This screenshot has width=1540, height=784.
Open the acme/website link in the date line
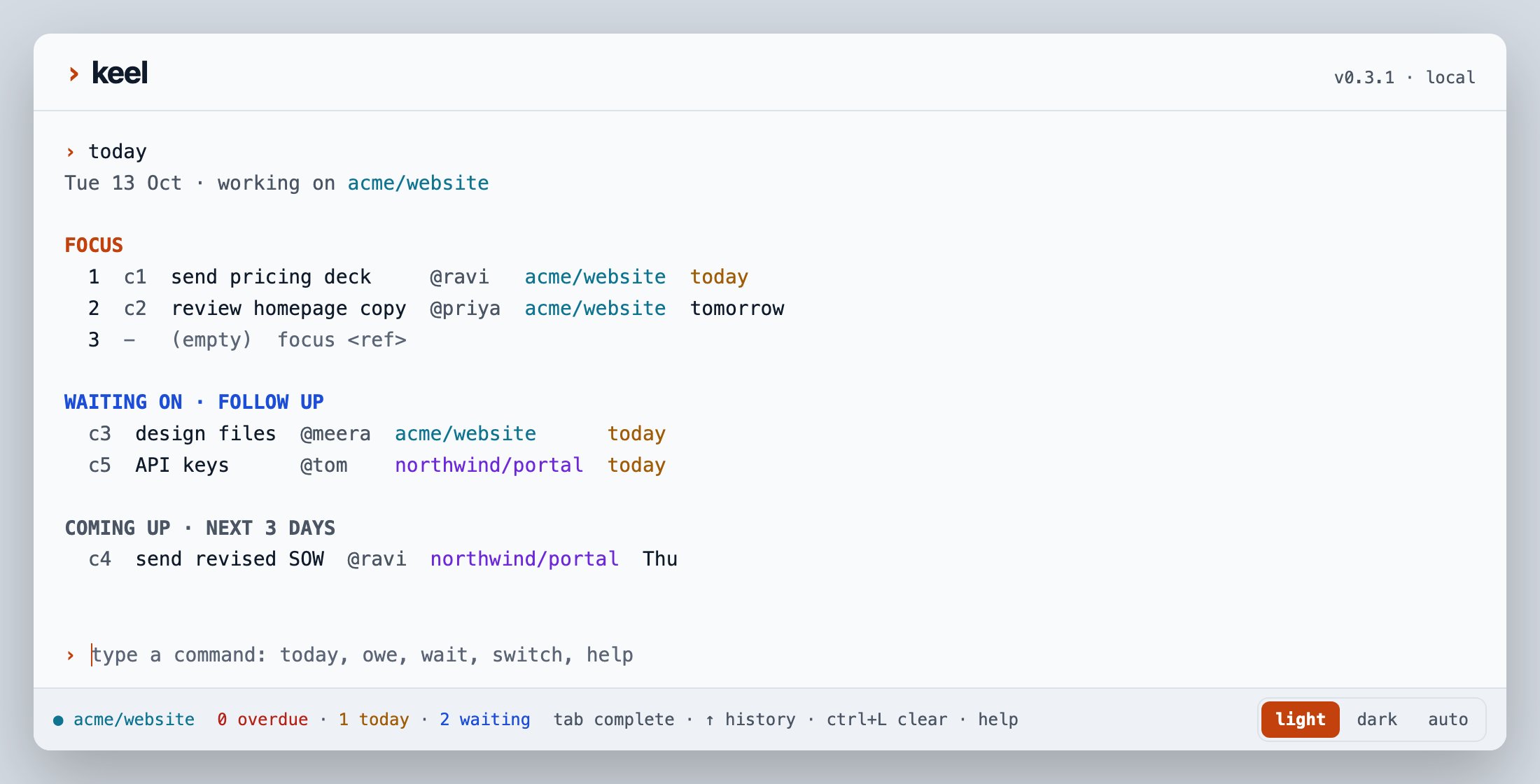[x=418, y=183]
